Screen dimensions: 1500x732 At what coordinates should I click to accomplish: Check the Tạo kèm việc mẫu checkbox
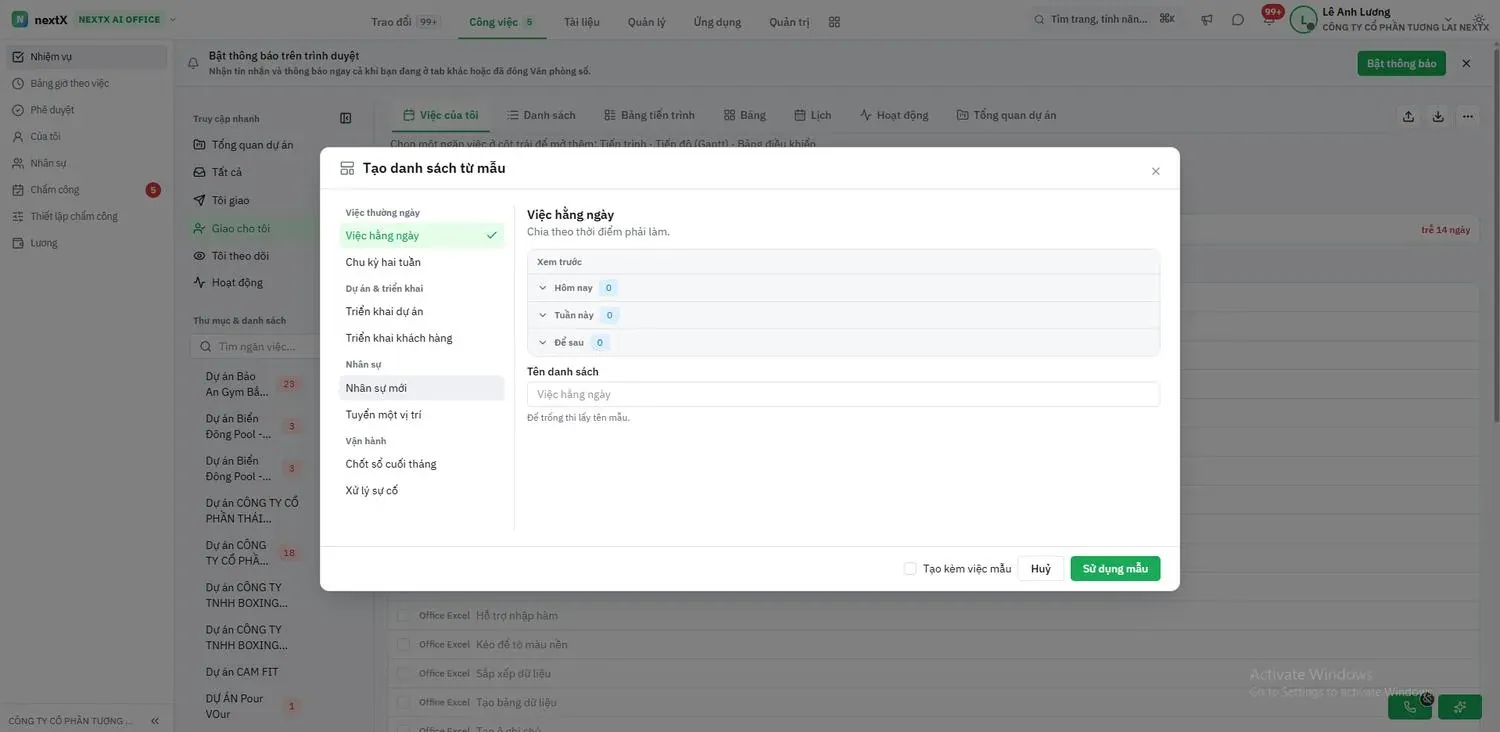(910, 568)
